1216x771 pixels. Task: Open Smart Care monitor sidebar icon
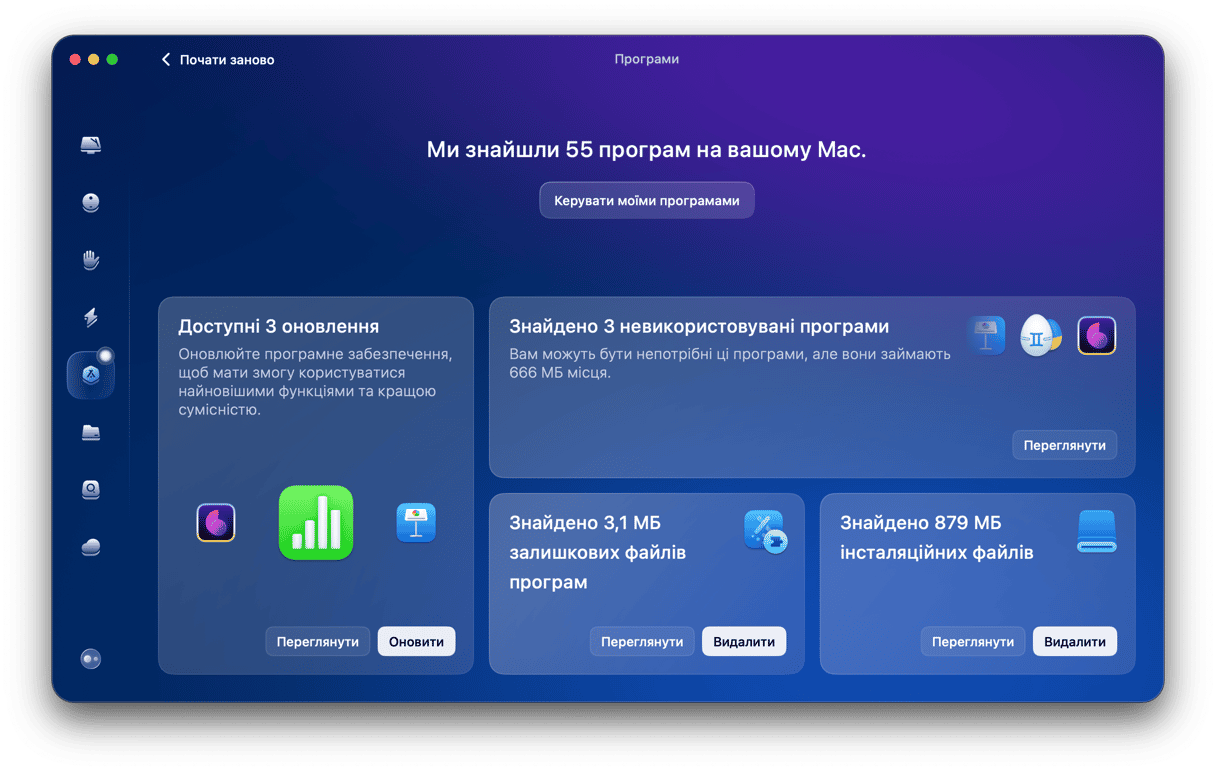[x=91, y=145]
